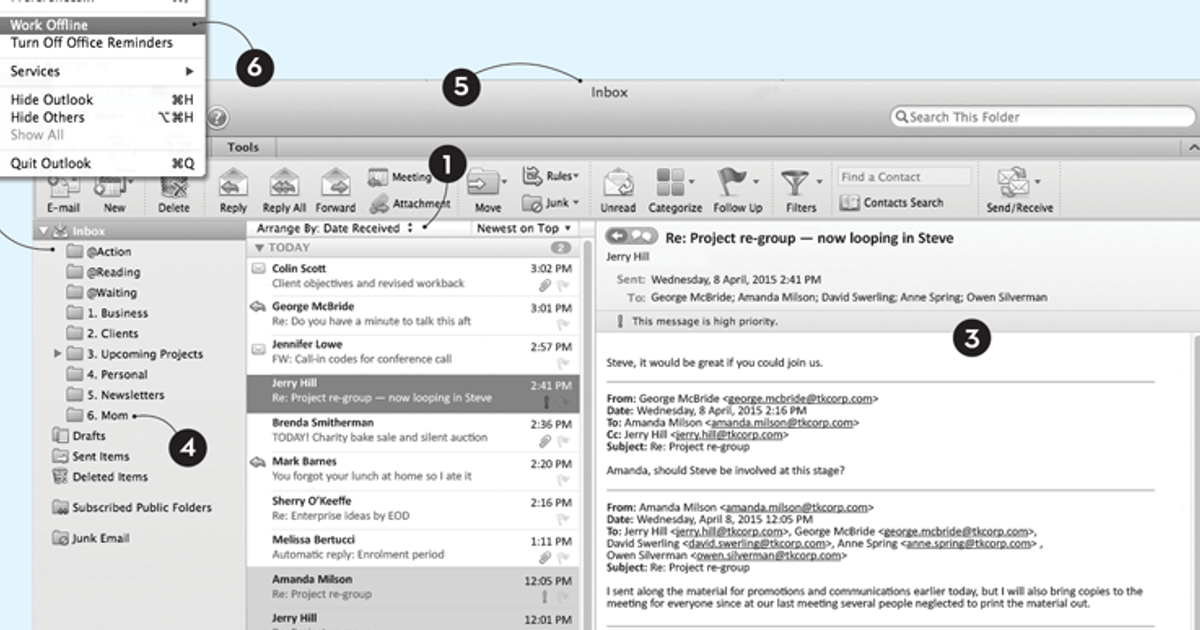Click inside the Search This Folder field

(x=1040, y=116)
